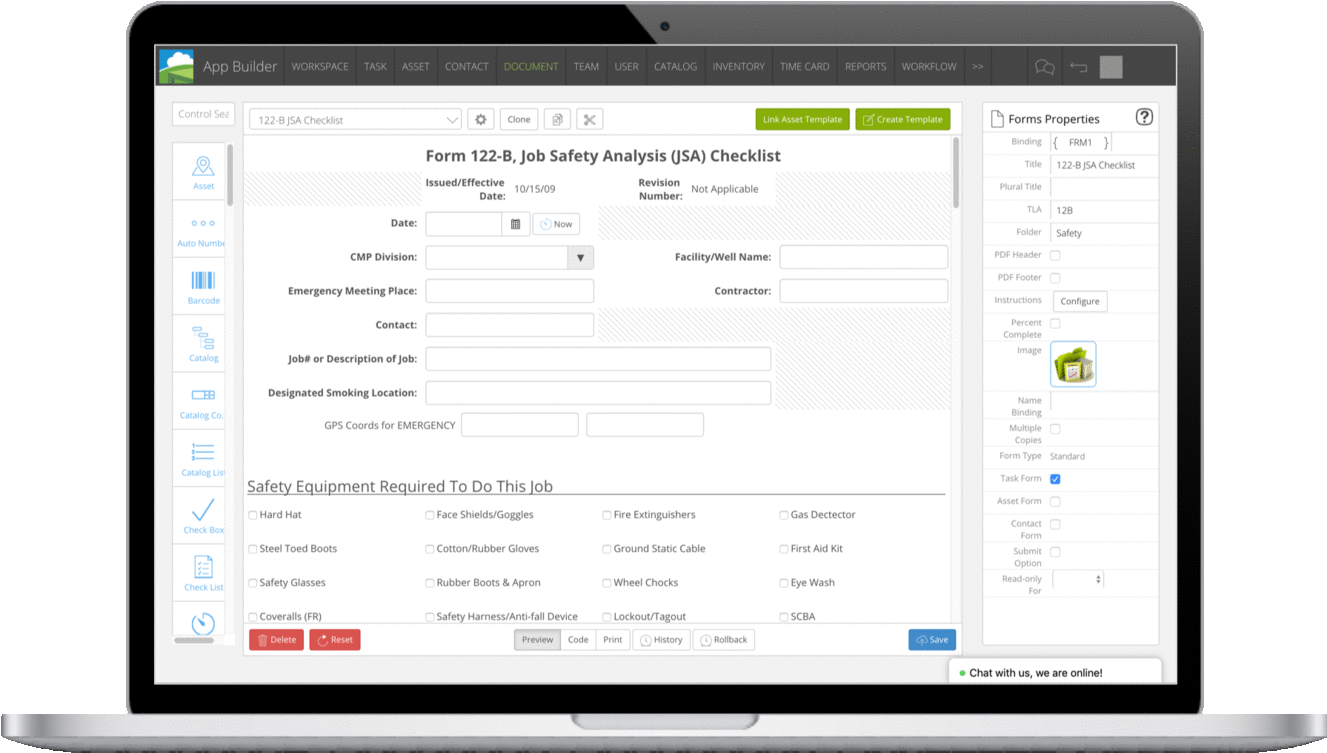Pick the Check List widget

point(202,571)
